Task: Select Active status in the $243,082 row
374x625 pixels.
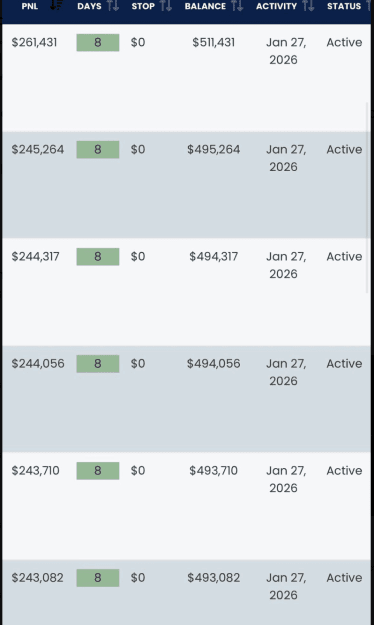Action: (344, 578)
